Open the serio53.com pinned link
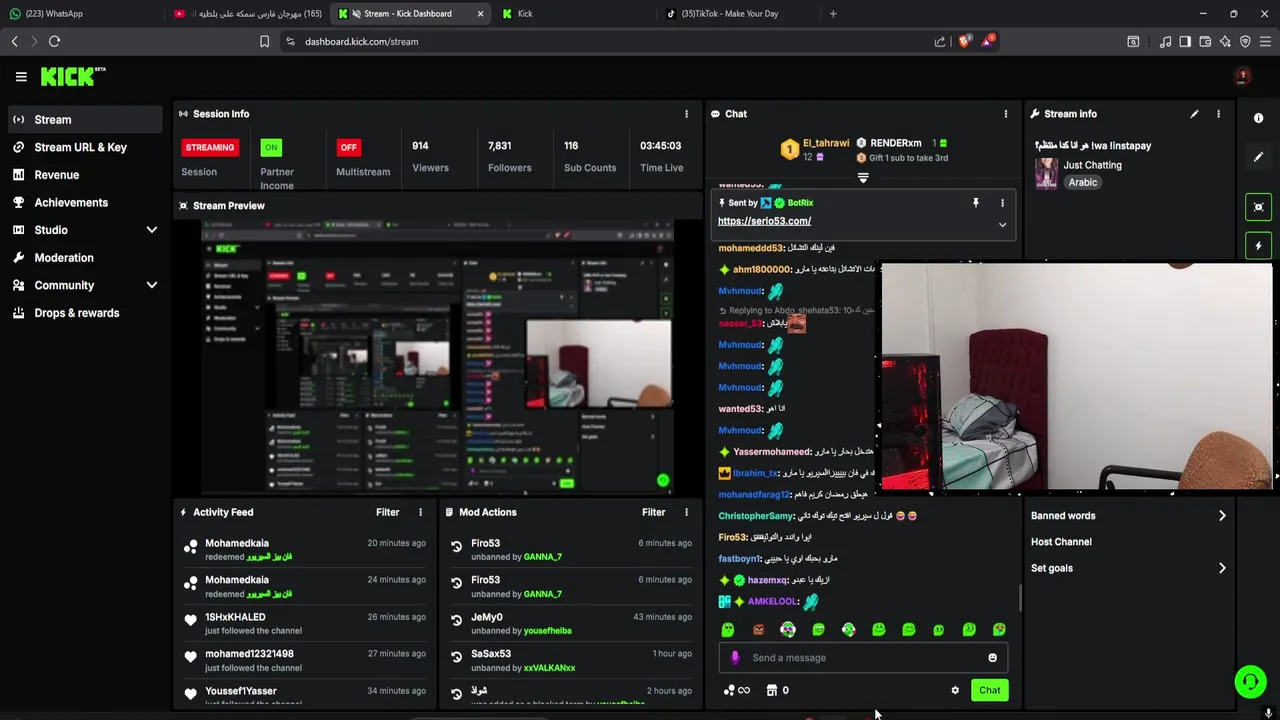The width and height of the screenshot is (1280, 720). click(x=764, y=221)
